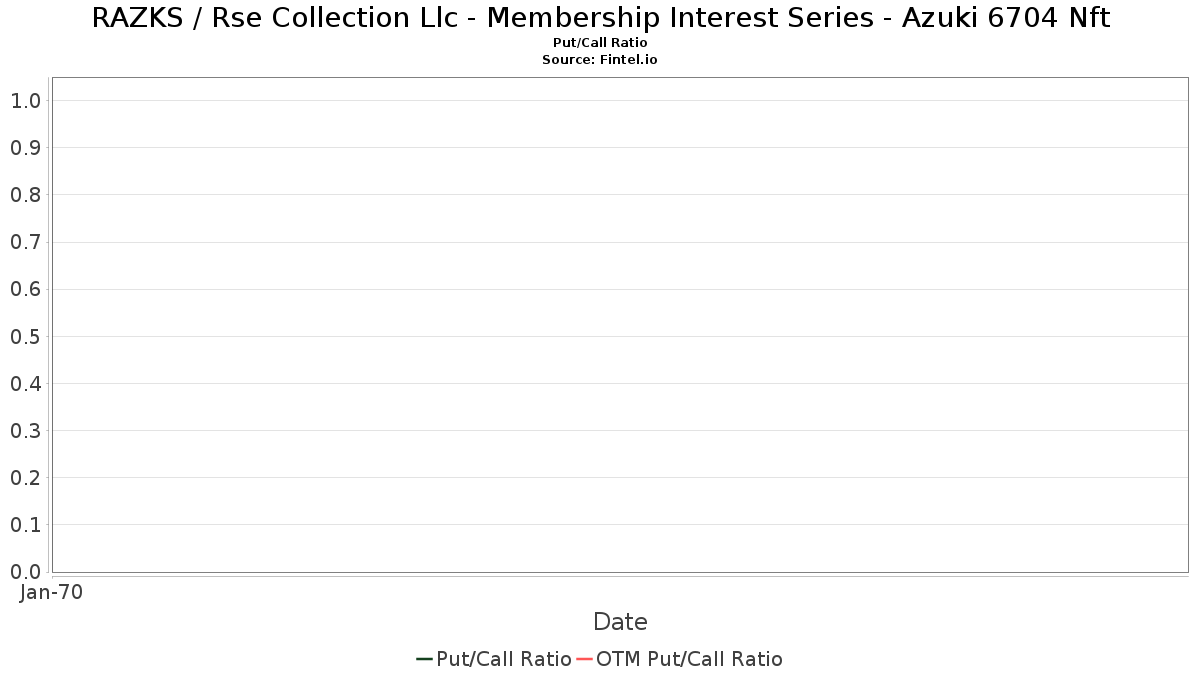Click the 0.5 y-axis label

point(25,337)
